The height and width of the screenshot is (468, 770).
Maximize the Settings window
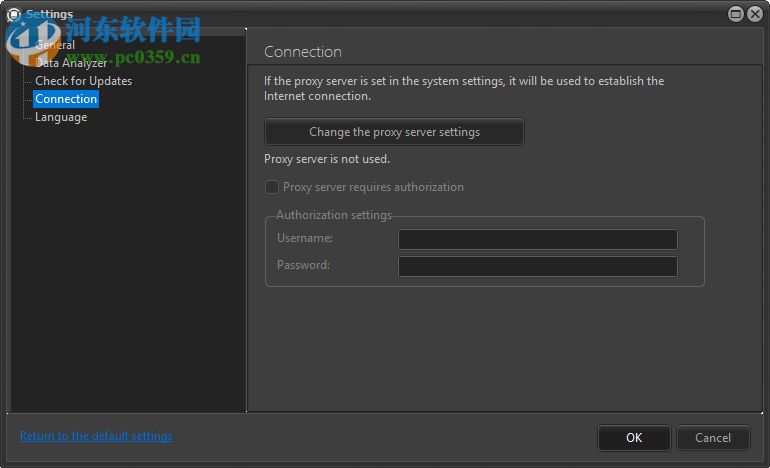[x=736, y=14]
